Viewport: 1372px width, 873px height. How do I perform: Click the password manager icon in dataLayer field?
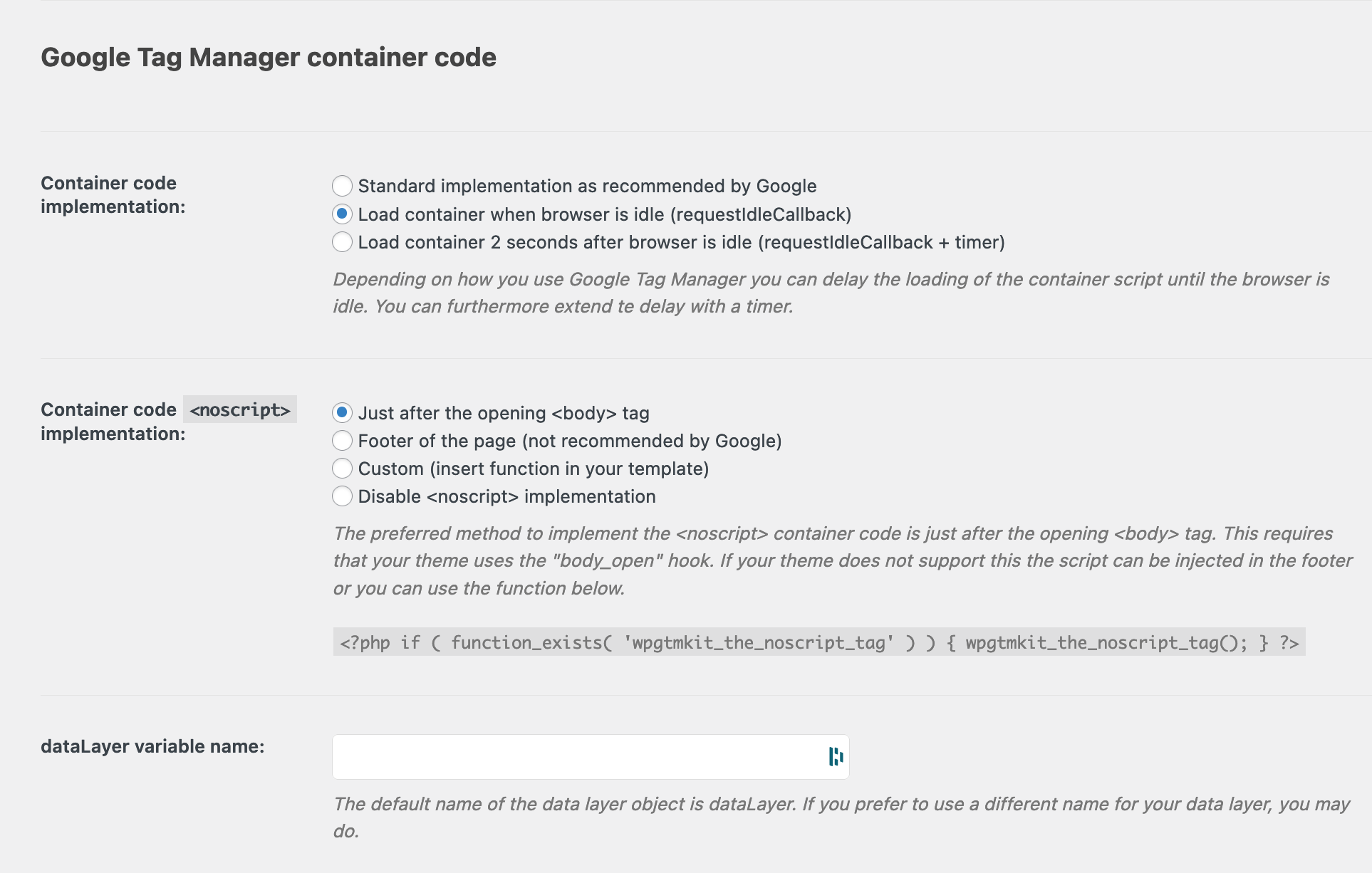coord(836,756)
